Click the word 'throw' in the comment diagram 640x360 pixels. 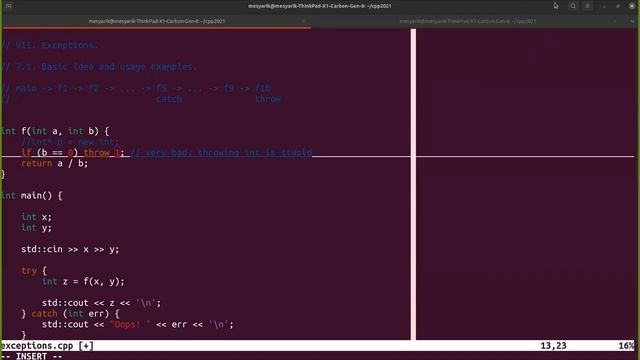(268, 99)
